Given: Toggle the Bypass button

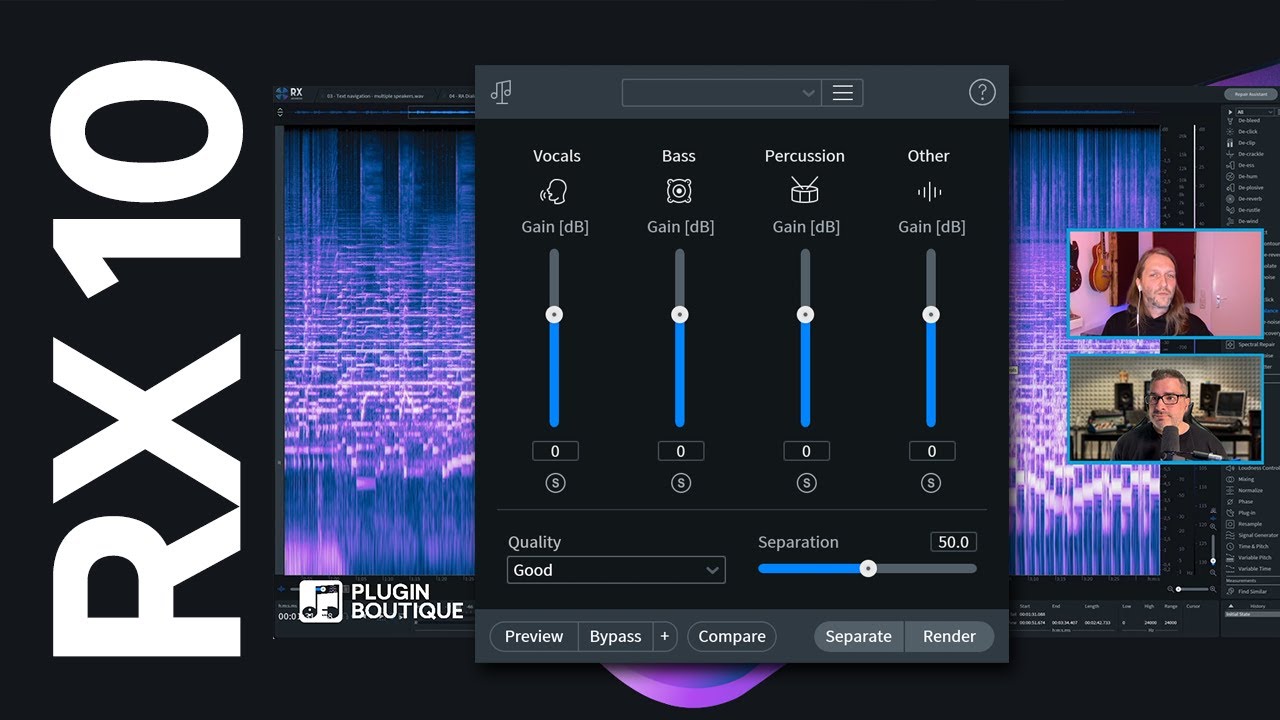Looking at the screenshot, I should coord(615,636).
